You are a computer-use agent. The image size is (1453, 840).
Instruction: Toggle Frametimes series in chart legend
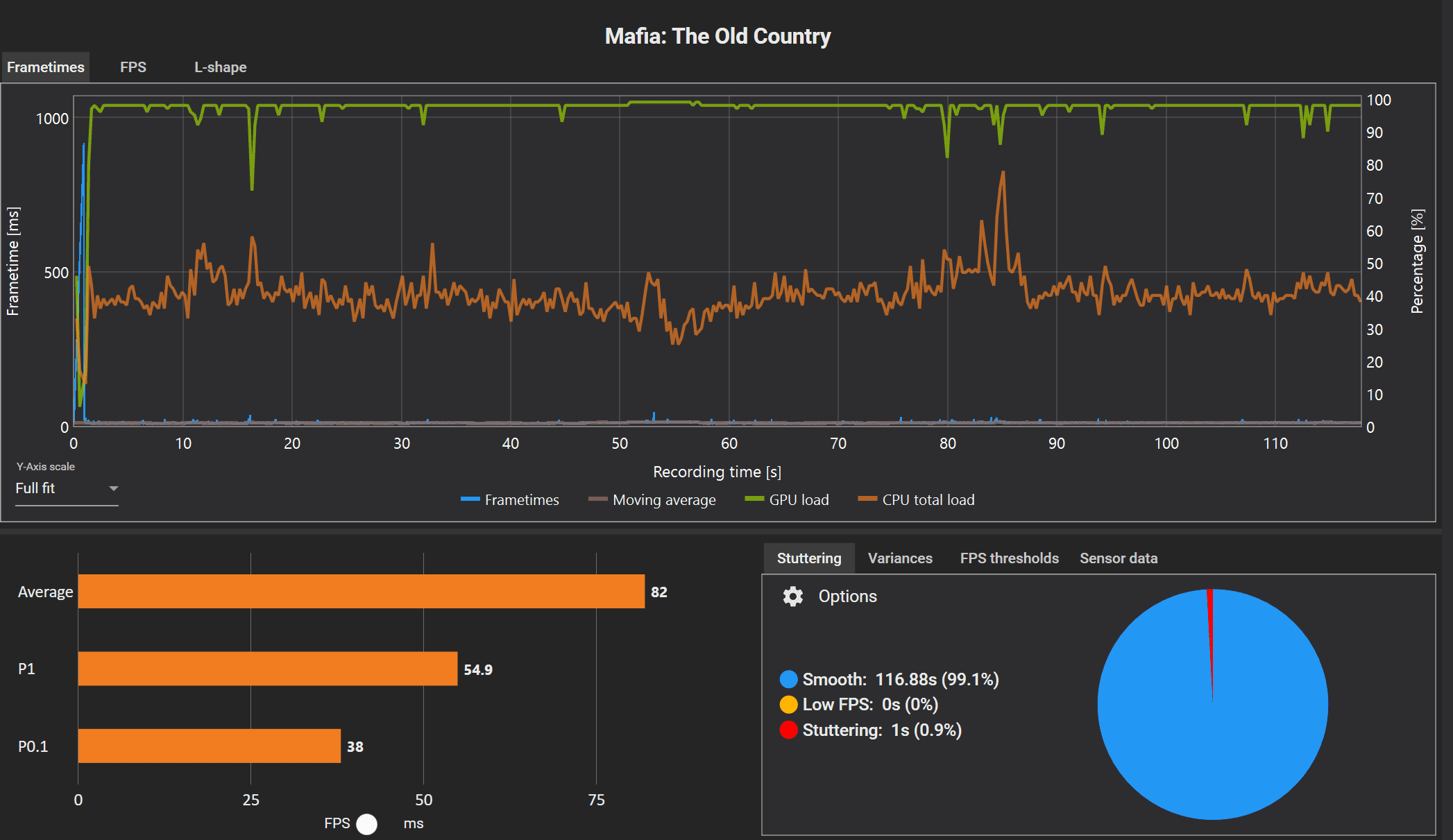coord(510,500)
